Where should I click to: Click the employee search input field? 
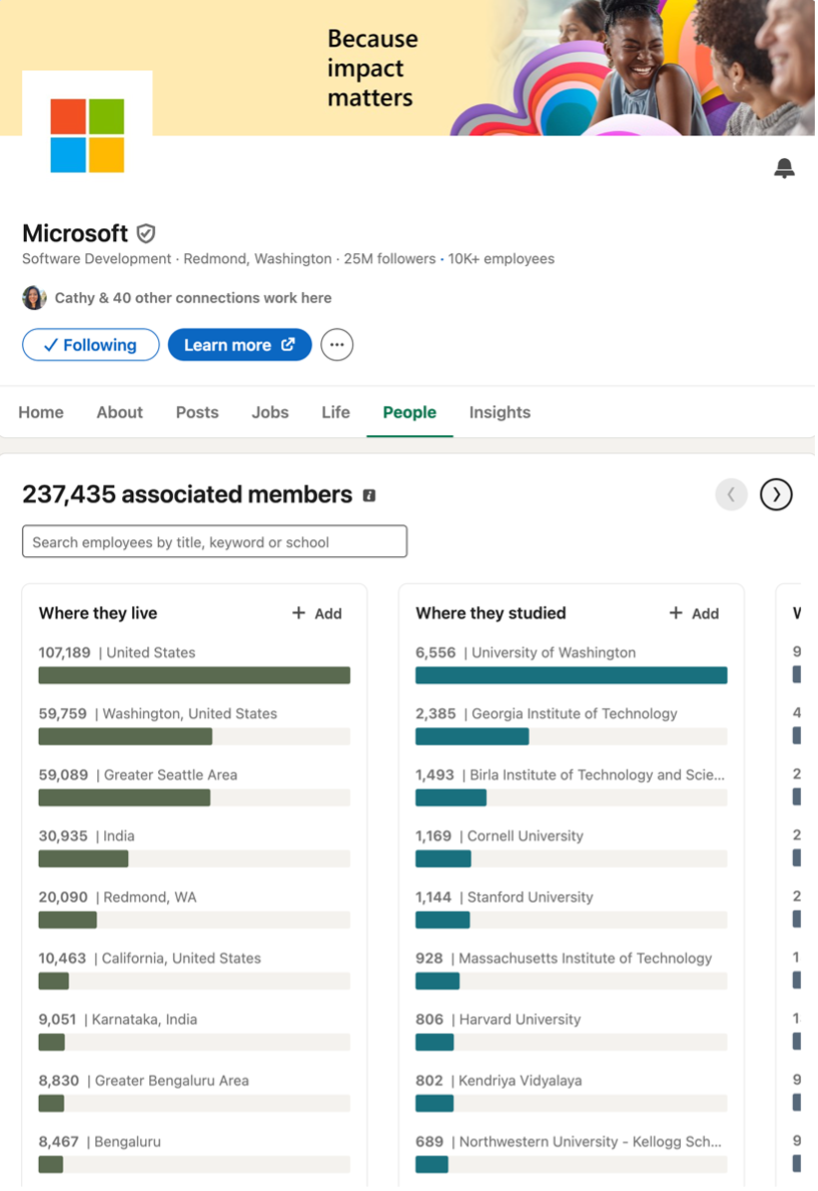point(214,541)
